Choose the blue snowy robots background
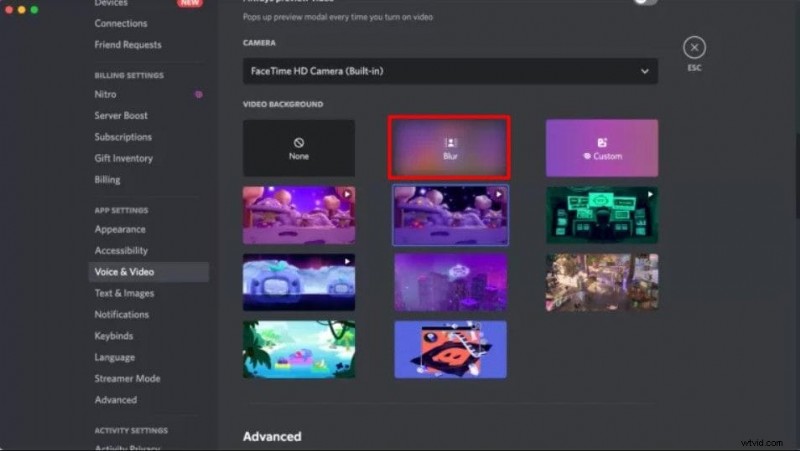The height and width of the screenshot is (451, 800). [x=299, y=281]
